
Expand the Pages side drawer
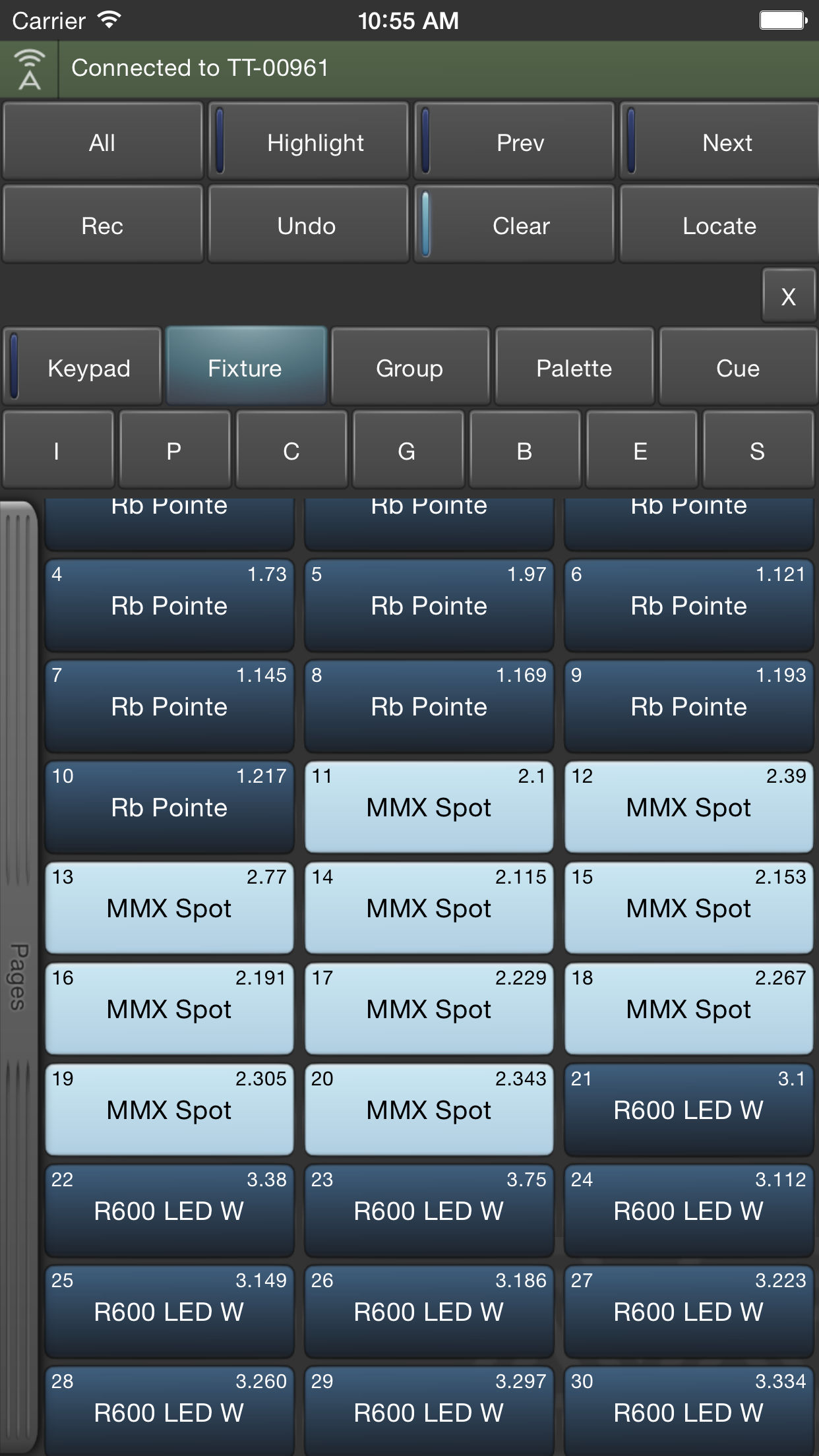tap(18, 976)
